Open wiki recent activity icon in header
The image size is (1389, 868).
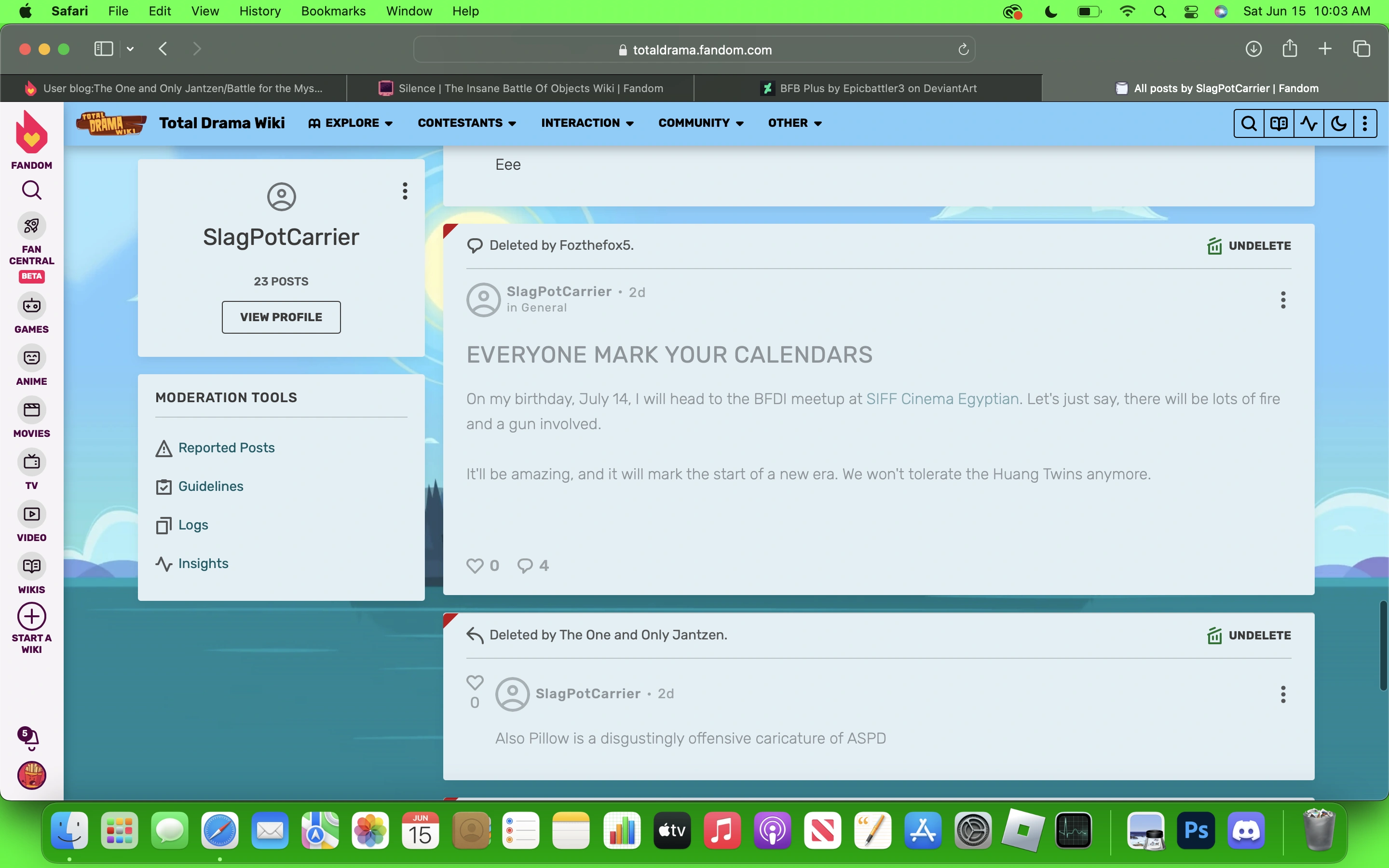click(x=1308, y=123)
